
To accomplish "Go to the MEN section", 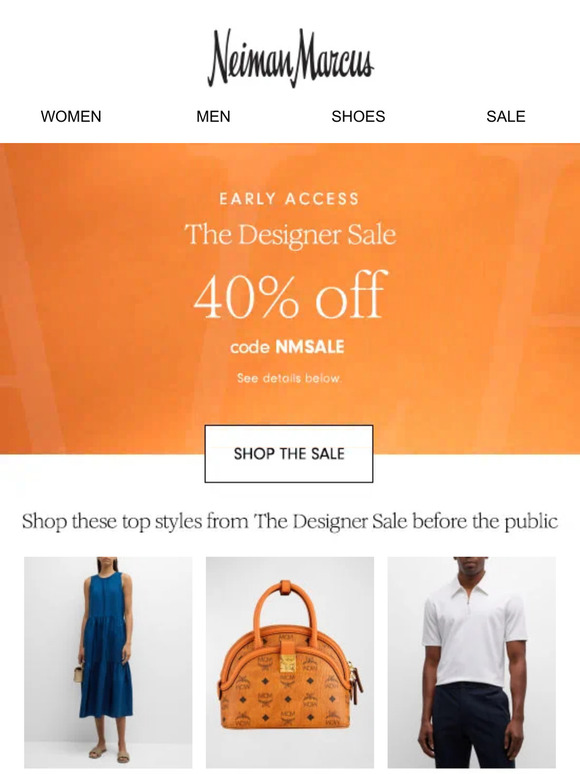I will tap(213, 116).
